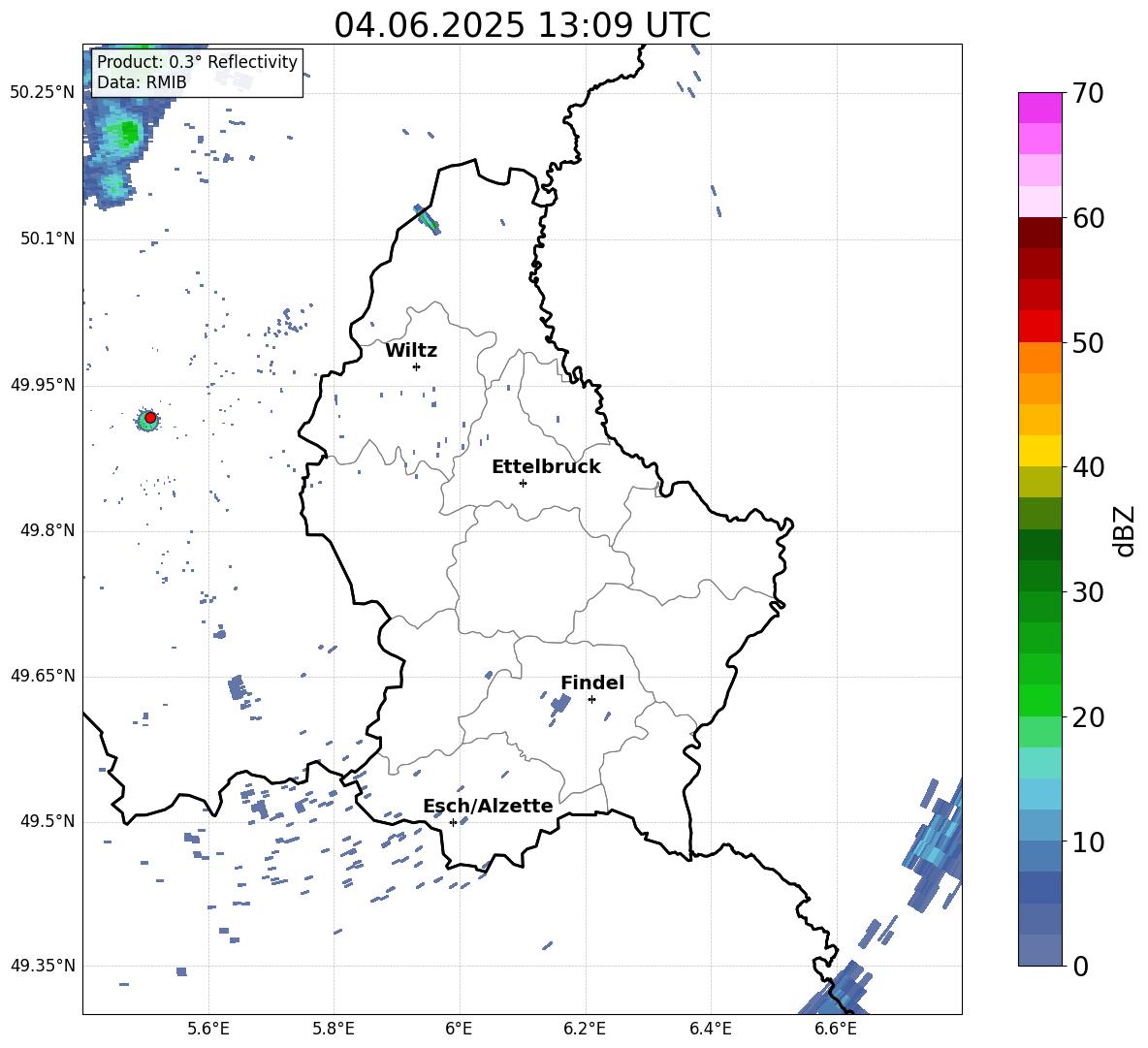Click the title 04.06.2025 13:09 UTC
This screenshot has height=1048, width=1148.
522,25
